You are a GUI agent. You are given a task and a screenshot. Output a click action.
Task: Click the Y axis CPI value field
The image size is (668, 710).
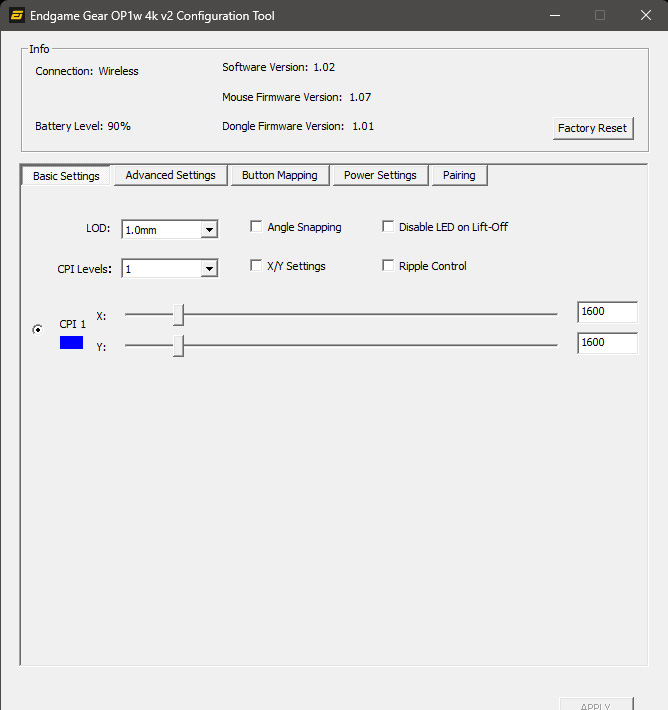[x=607, y=343]
